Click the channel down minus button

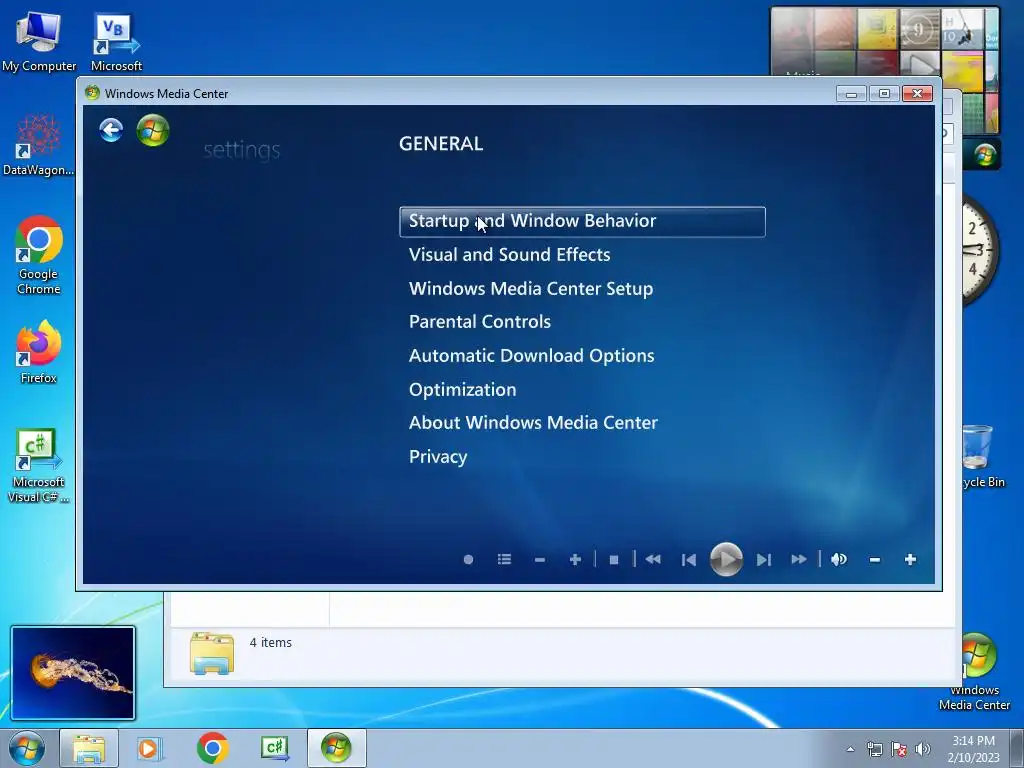pos(539,560)
